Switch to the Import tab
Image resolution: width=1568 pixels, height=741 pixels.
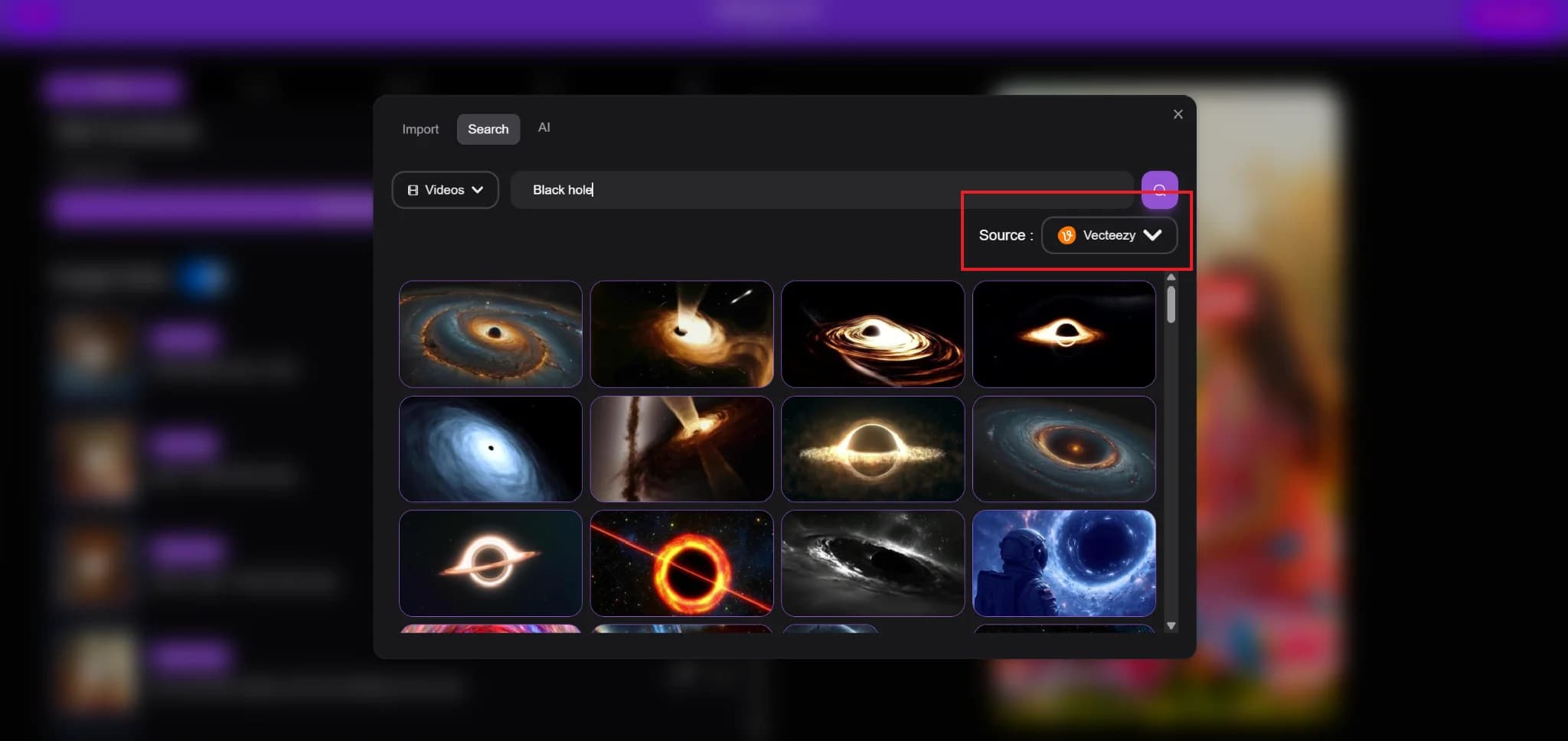[x=420, y=129]
